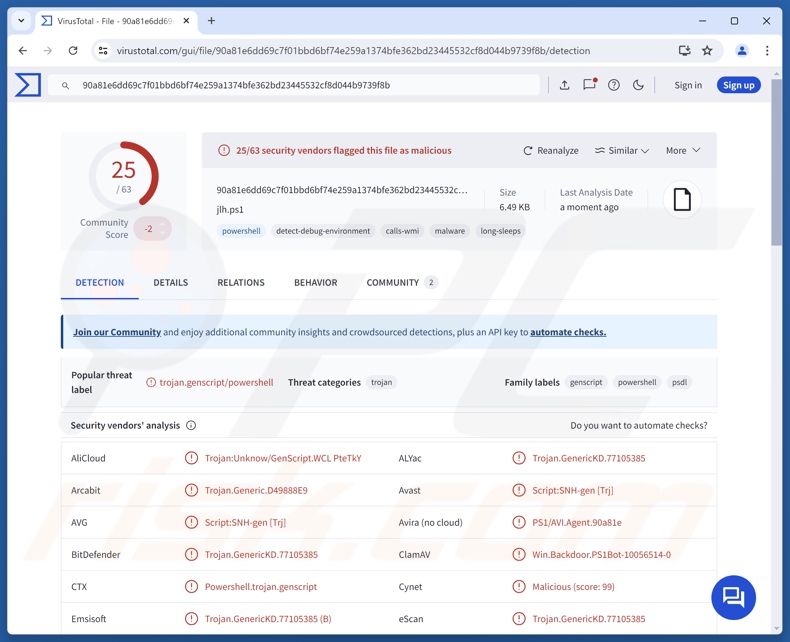The height and width of the screenshot is (642, 790).
Task: Click the info icon beside Security vendors' analysis
Action: pyautogui.click(x=191, y=425)
